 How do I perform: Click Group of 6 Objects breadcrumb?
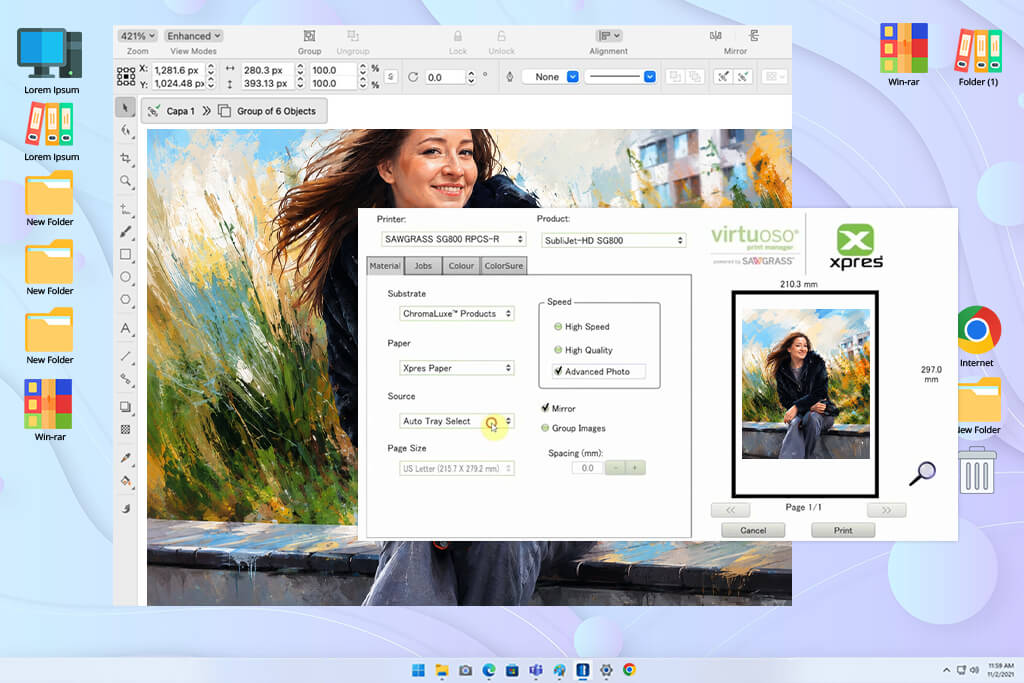pyautogui.click(x=276, y=111)
